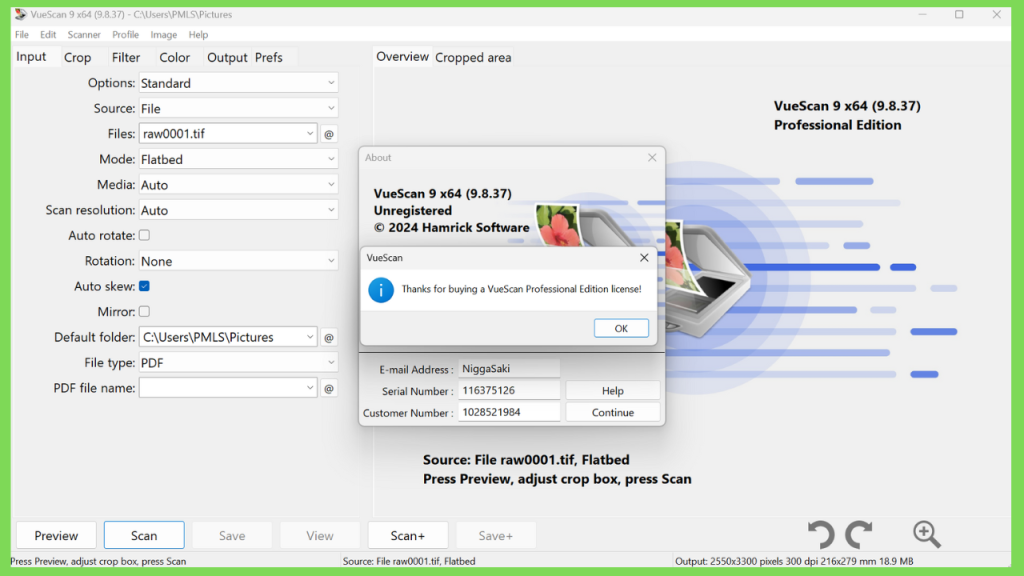Open the Source dropdown set to File

[x=238, y=108]
